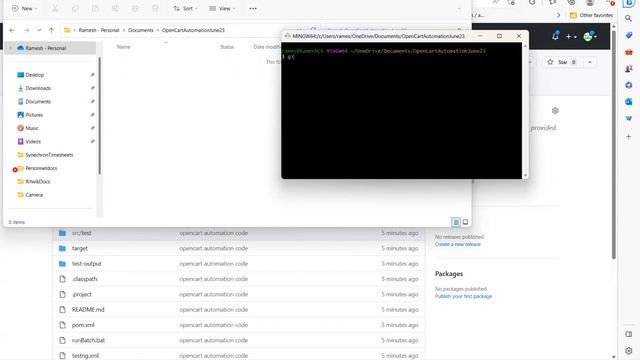The width and height of the screenshot is (640, 360).
Task: Open Pictures in Explorer quick access
Action: click(34, 115)
